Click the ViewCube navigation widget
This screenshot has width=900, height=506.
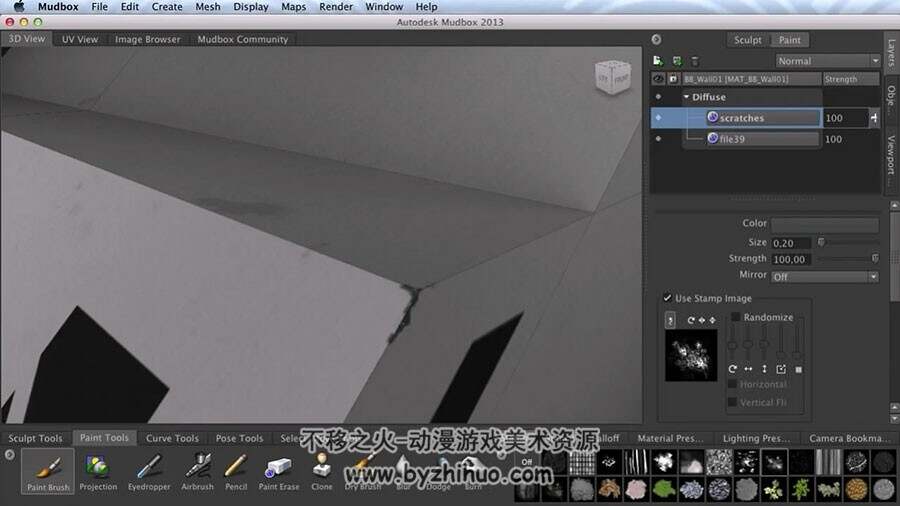click(612, 76)
